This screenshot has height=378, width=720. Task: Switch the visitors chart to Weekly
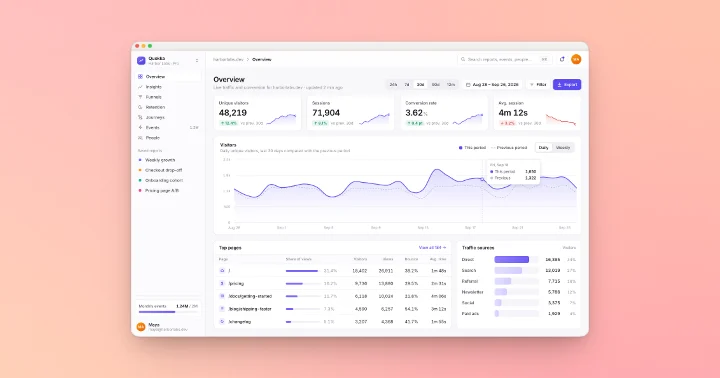click(x=562, y=147)
